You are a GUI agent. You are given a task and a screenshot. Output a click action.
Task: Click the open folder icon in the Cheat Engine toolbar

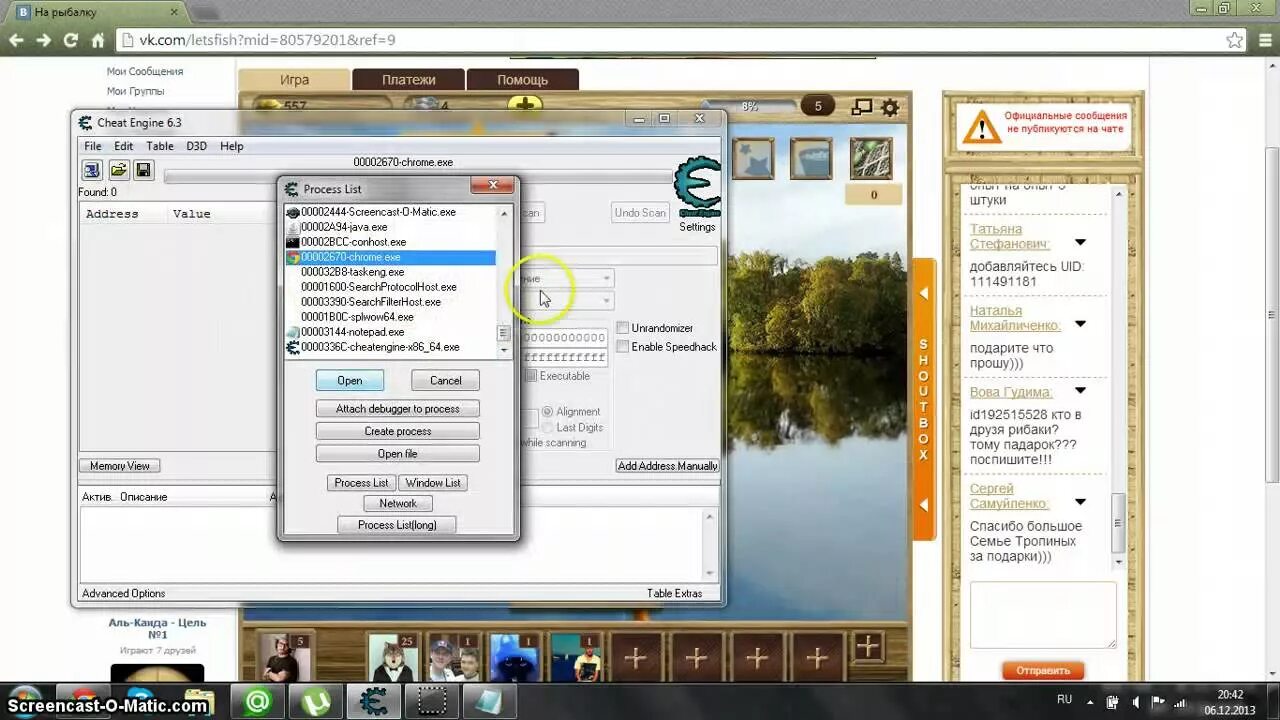point(118,170)
